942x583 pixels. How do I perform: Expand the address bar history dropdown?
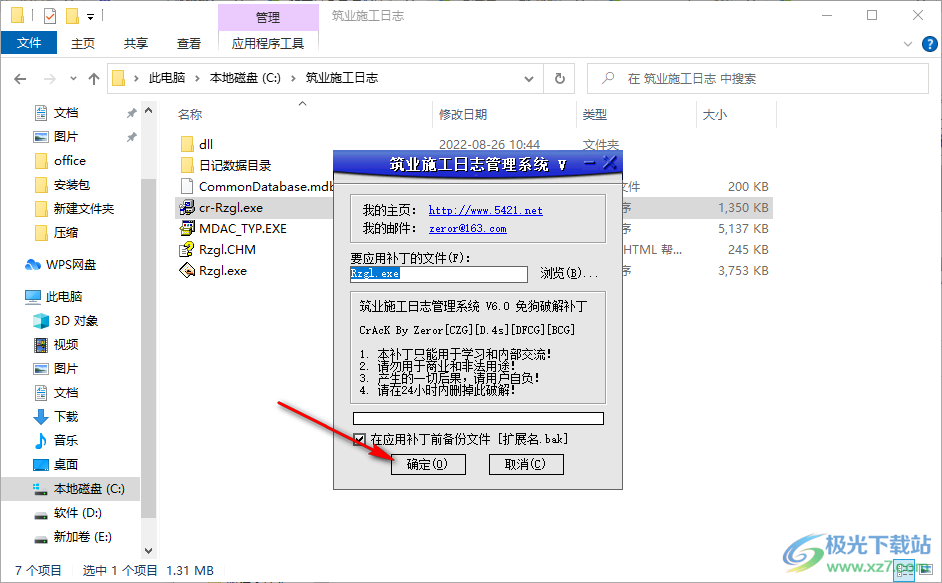pos(529,77)
